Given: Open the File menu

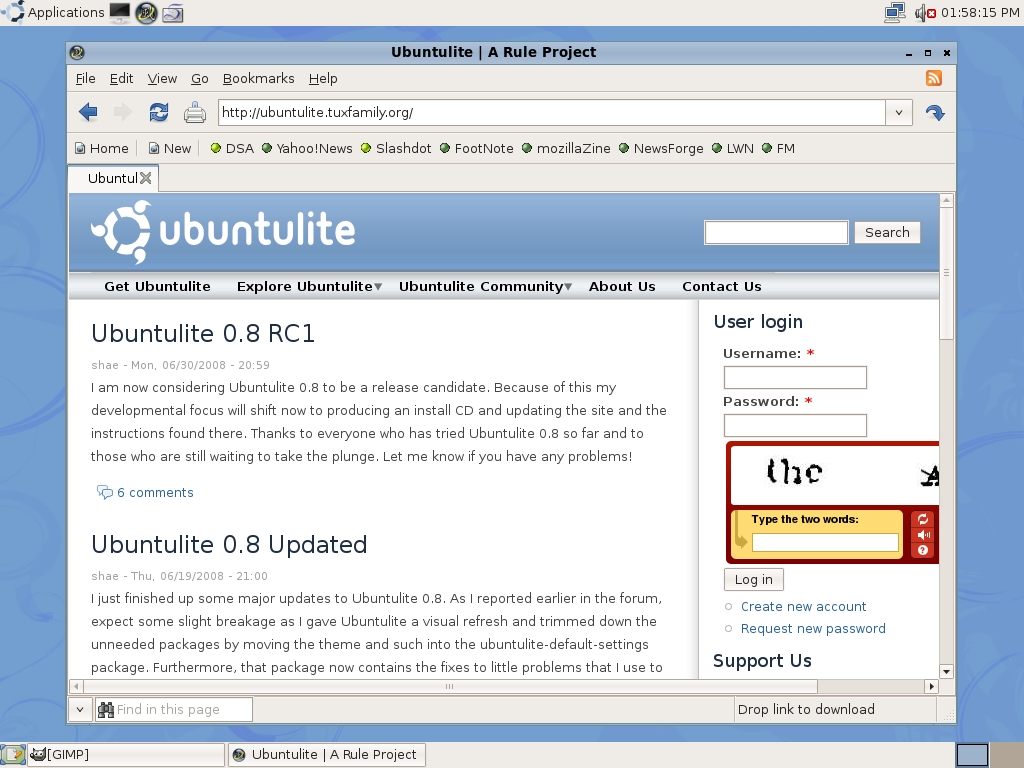Looking at the screenshot, I should [x=85, y=78].
